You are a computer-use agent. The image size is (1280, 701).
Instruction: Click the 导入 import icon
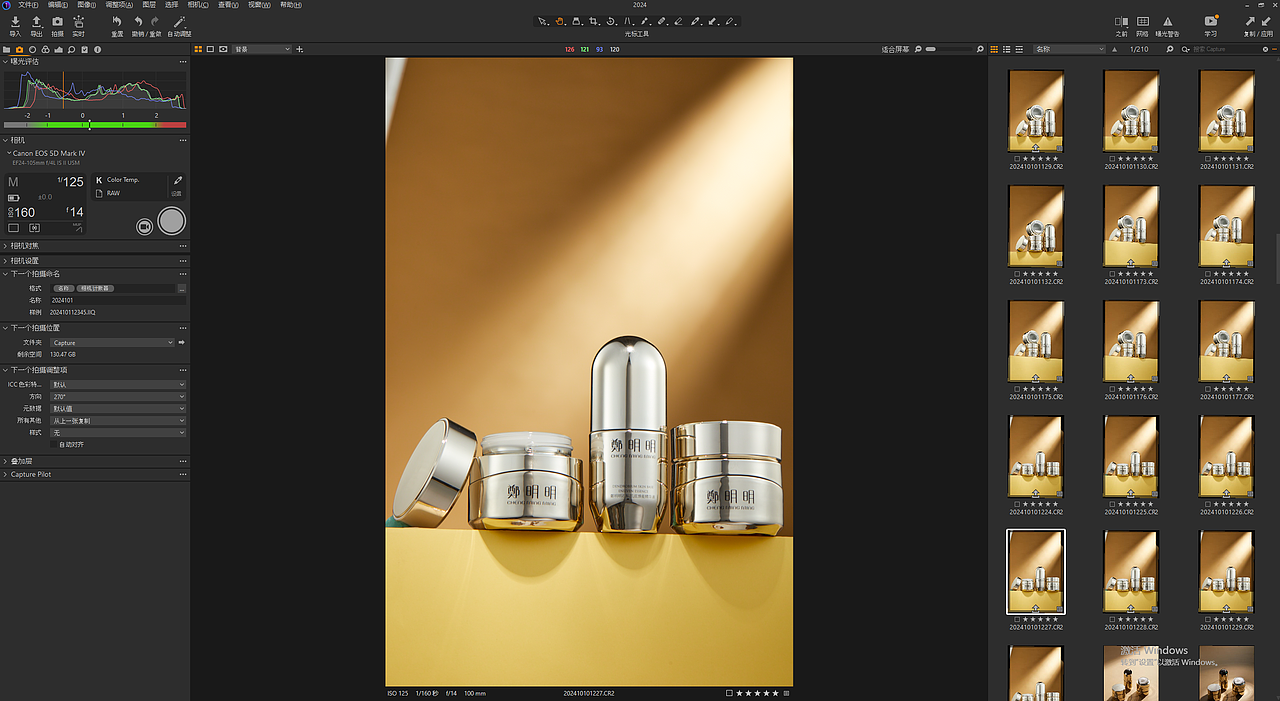click(15, 21)
